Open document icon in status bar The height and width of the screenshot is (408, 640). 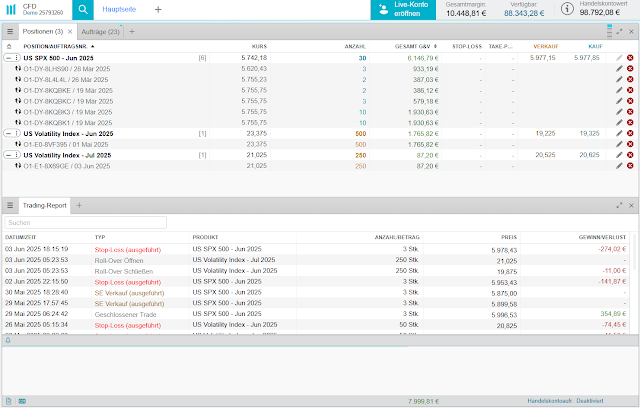pyautogui.click(x=9, y=401)
